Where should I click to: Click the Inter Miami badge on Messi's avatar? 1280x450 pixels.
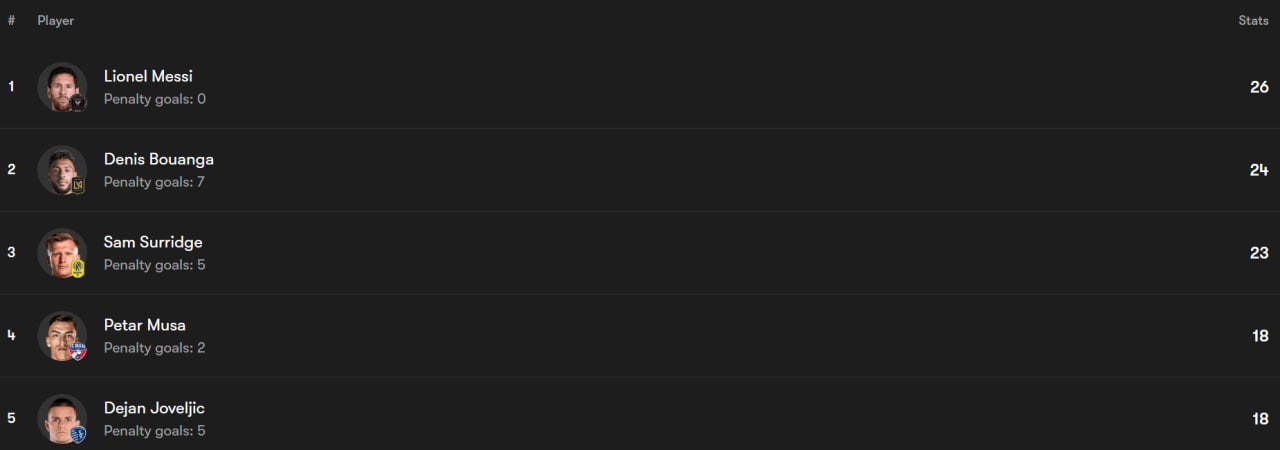coord(78,102)
